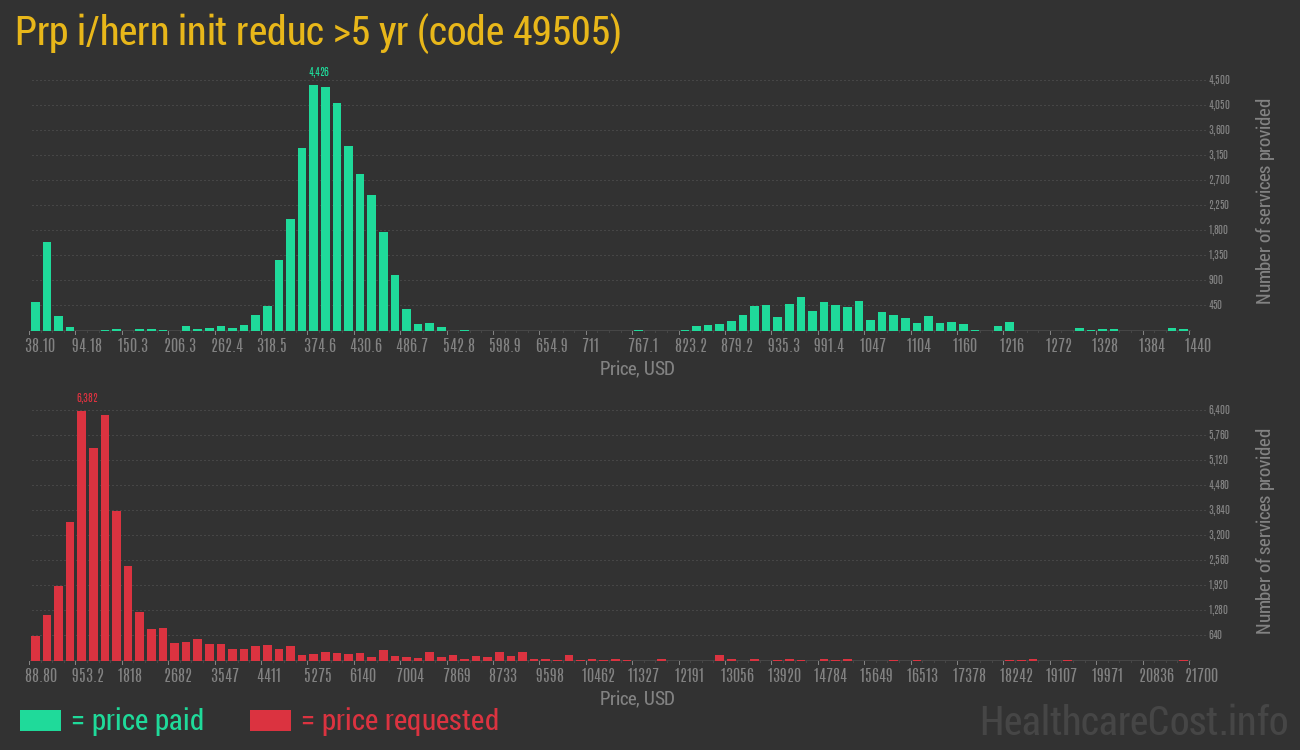Viewport: 1300px width, 750px height.
Task: Click the 4,500 gridline value on right axis
Action: tap(1218, 79)
